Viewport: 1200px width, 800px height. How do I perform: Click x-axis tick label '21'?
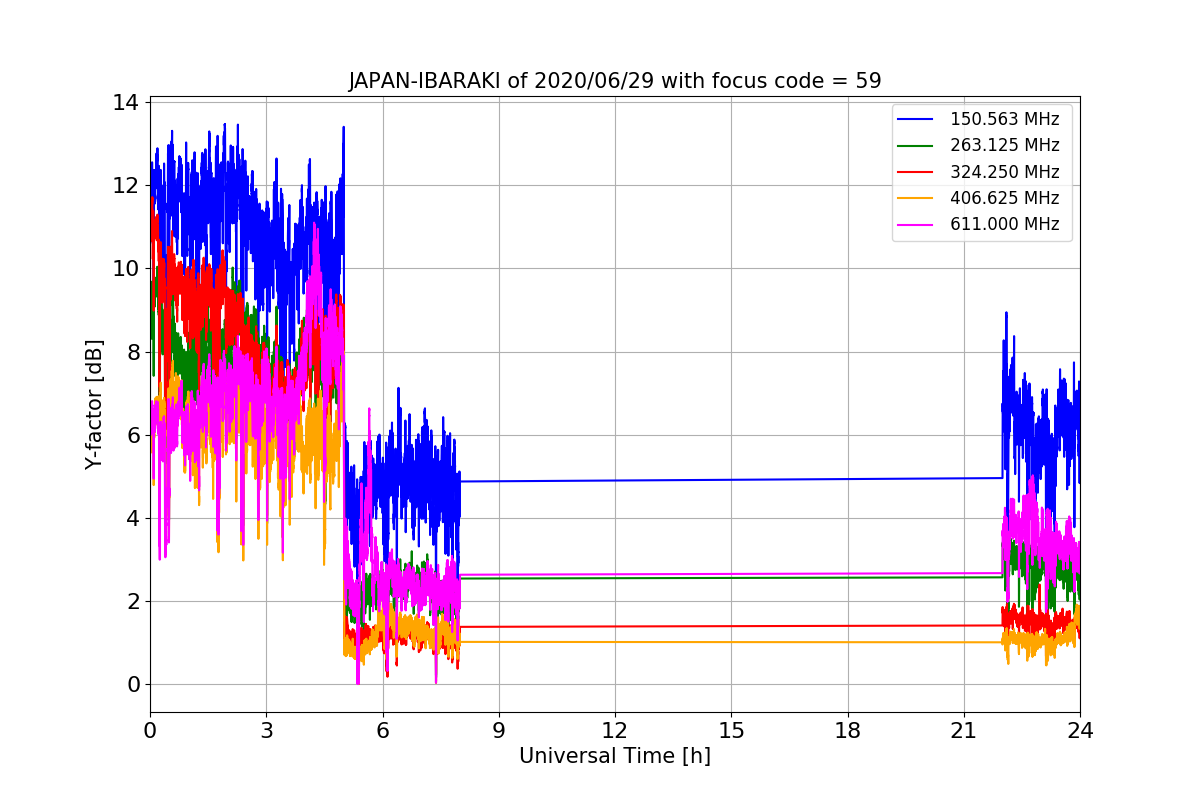[963, 730]
